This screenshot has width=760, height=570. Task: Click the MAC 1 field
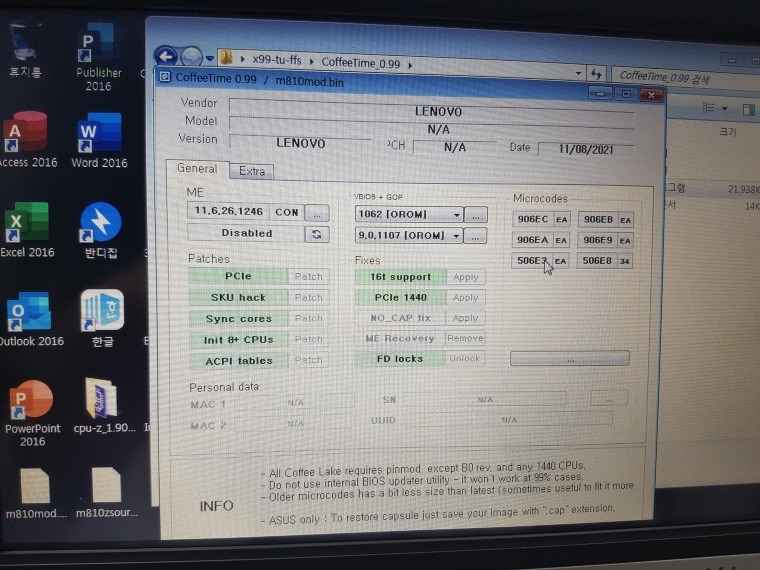tap(296, 402)
